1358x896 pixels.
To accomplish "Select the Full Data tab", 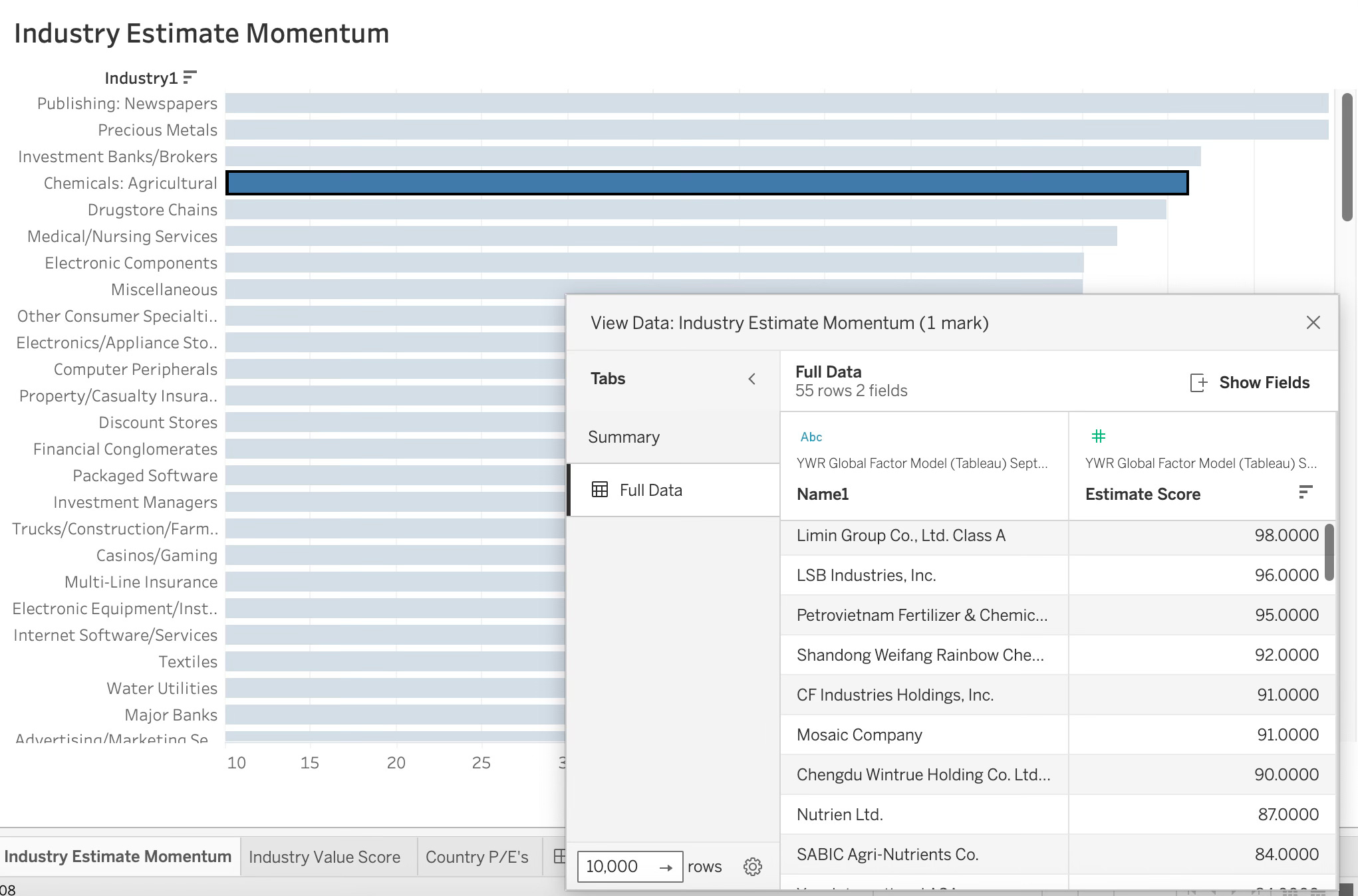I will click(650, 491).
